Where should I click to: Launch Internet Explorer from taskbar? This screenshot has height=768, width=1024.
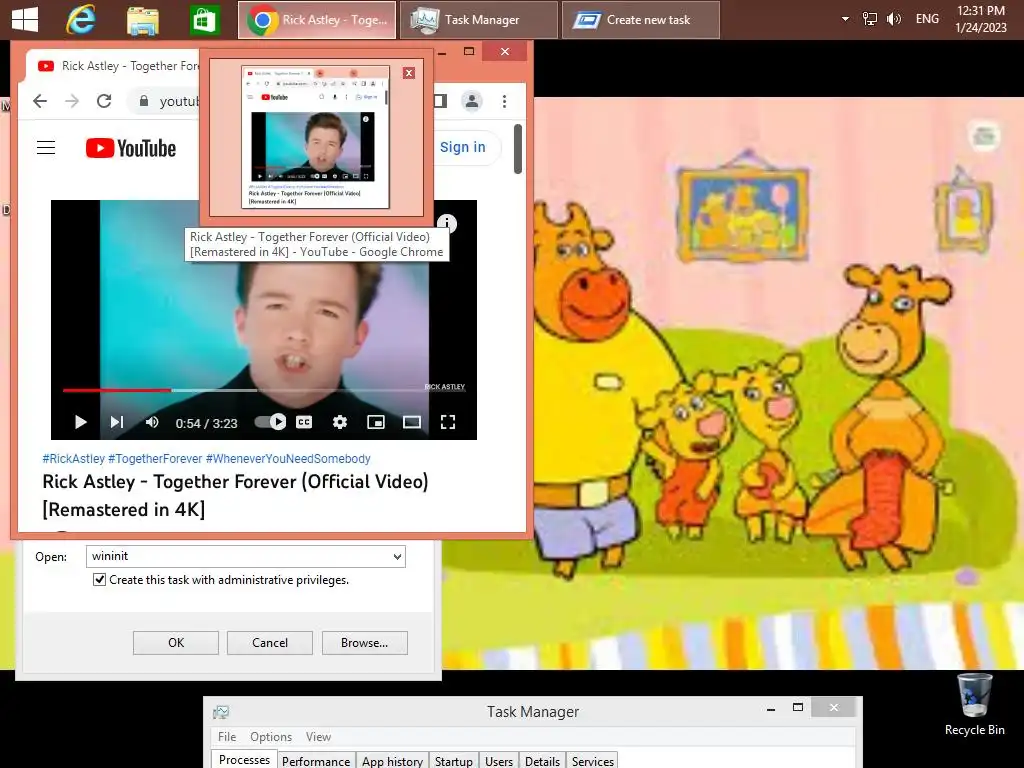[x=81, y=20]
